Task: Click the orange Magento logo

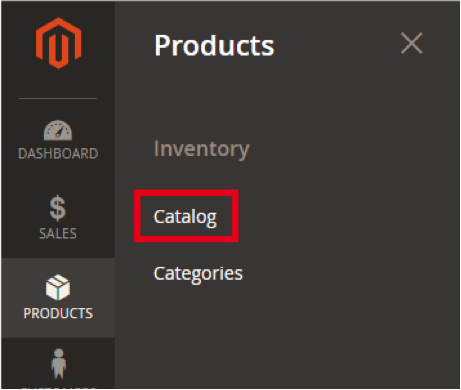Action: coord(58,43)
